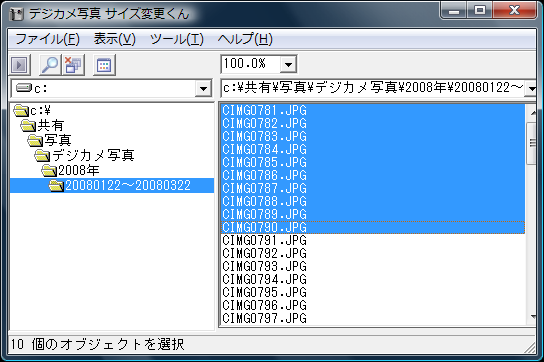Close the サイズ変更くん window
Screen dimensions: 544x362
(515, 11)
